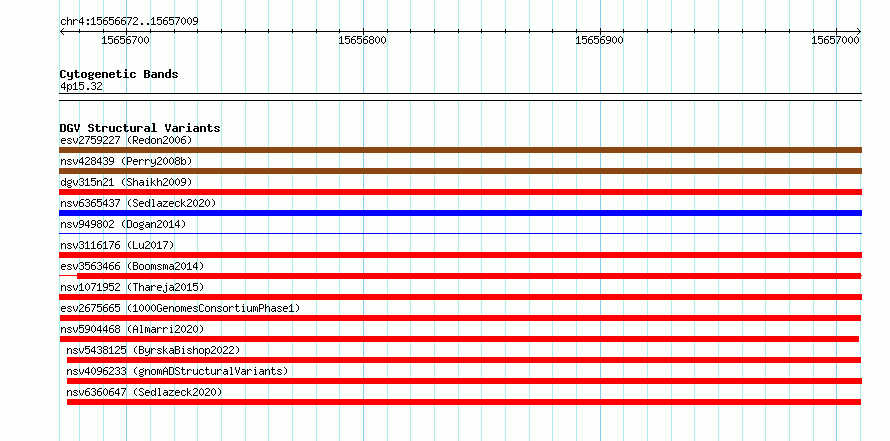Select the red nsv5438125 variant bar
The width and height of the screenshot is (890, 441).
pos(464,360)
